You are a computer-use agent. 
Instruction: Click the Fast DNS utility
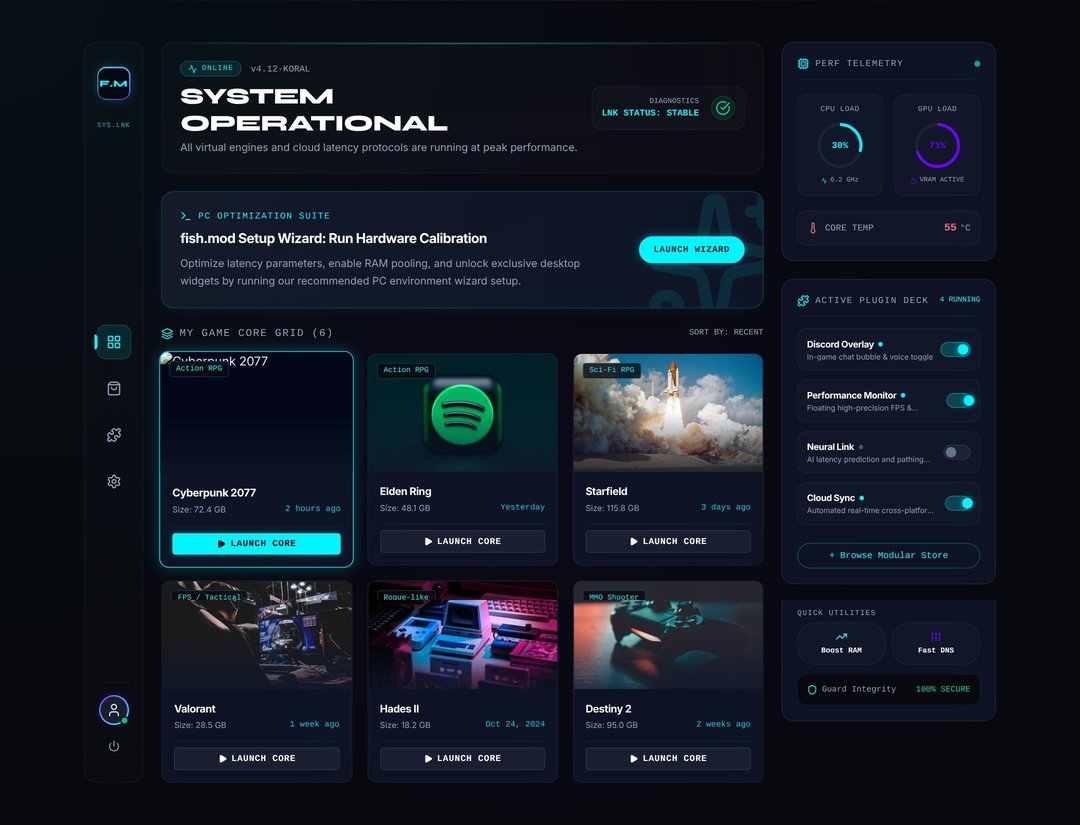pyautogui.click(x=935, y=643)
